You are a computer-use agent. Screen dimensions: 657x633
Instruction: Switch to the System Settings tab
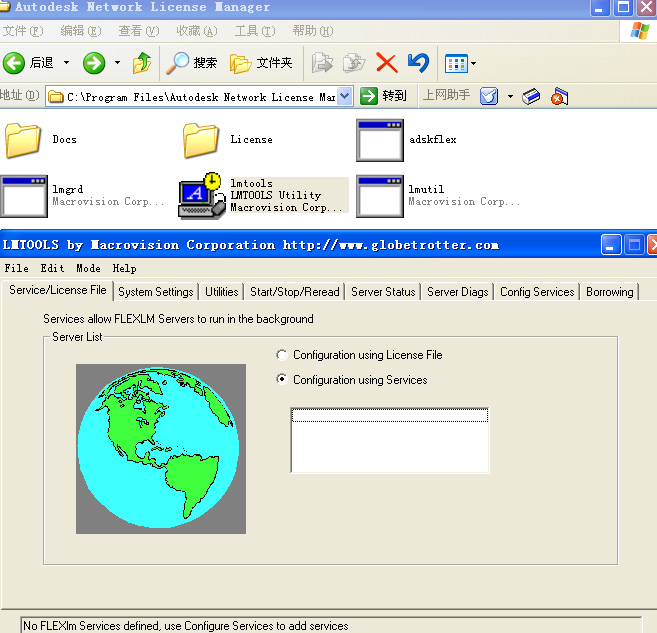155,292
